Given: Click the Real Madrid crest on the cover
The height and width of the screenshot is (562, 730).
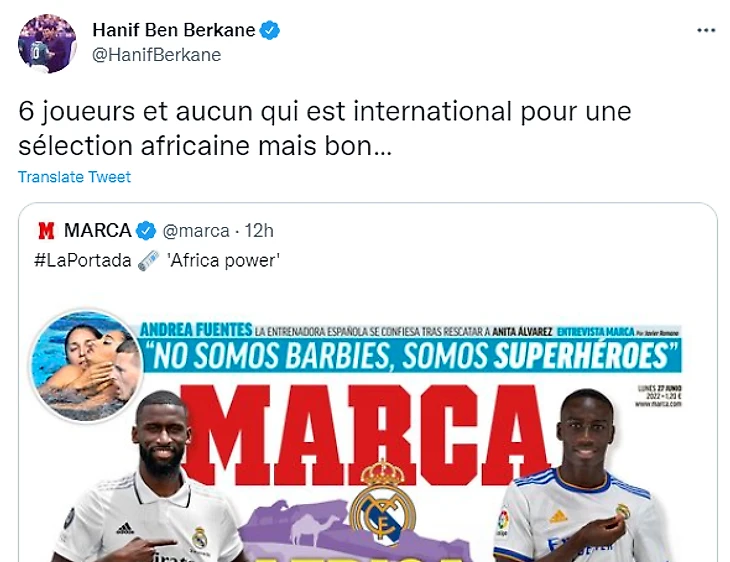Looking at the screenshot, I should [x=382, y=503].
